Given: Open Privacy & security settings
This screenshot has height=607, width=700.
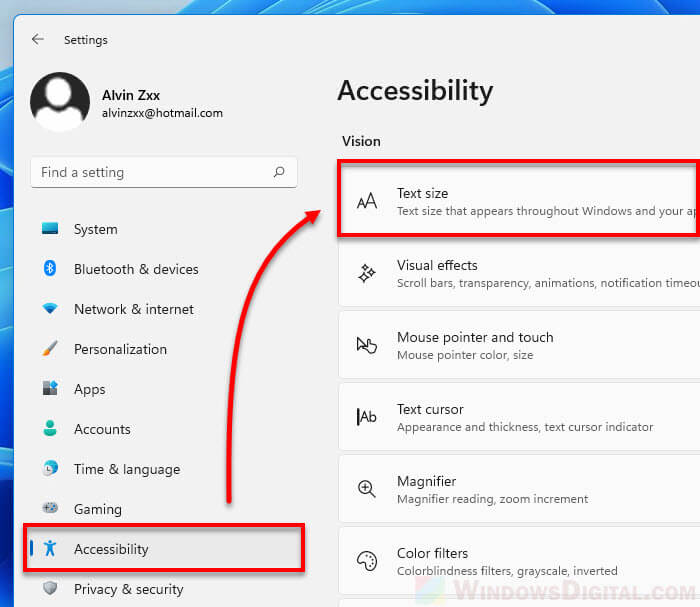Looking at the screenshot, I should 164,589.
